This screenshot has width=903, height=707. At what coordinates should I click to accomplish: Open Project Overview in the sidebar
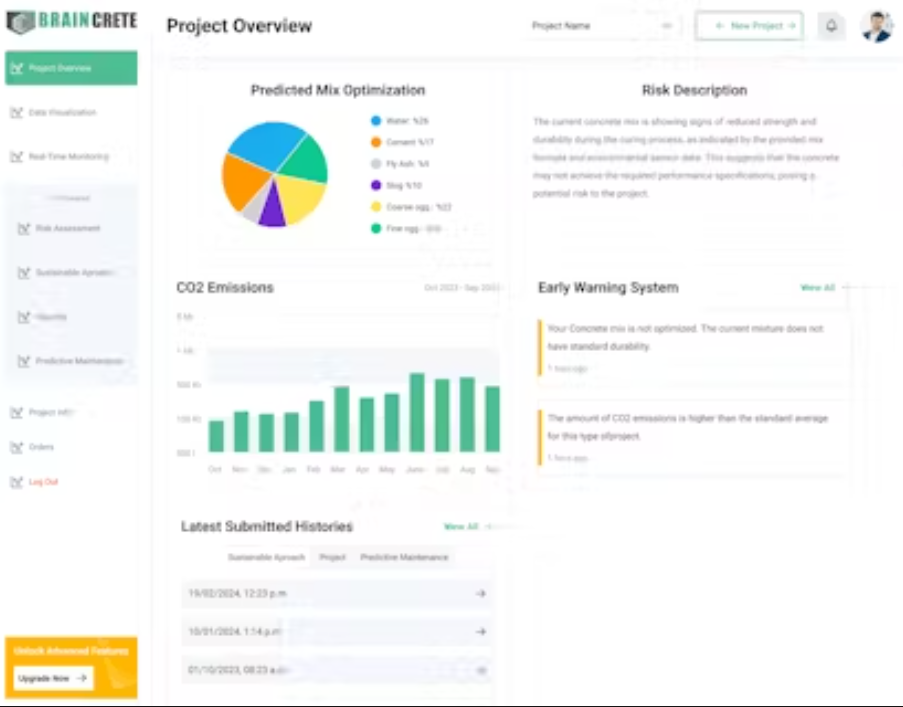(71, 68)
